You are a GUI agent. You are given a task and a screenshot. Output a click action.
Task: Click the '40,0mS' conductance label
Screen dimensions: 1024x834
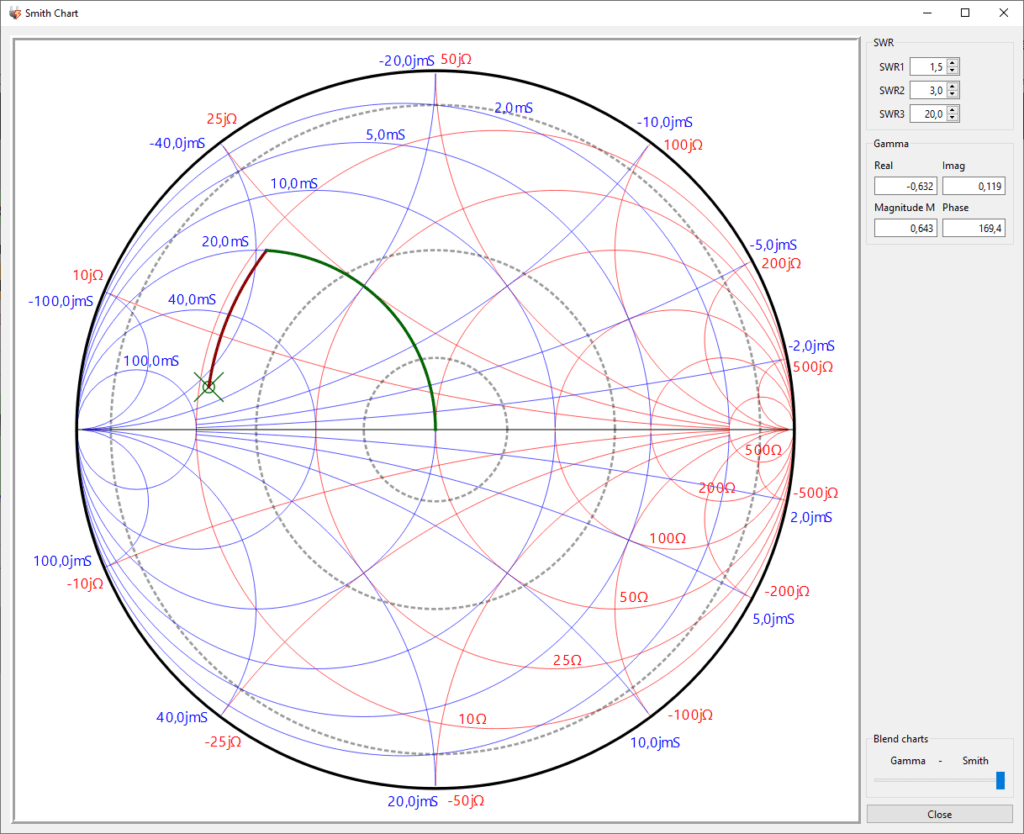click(x=192, y=299)
